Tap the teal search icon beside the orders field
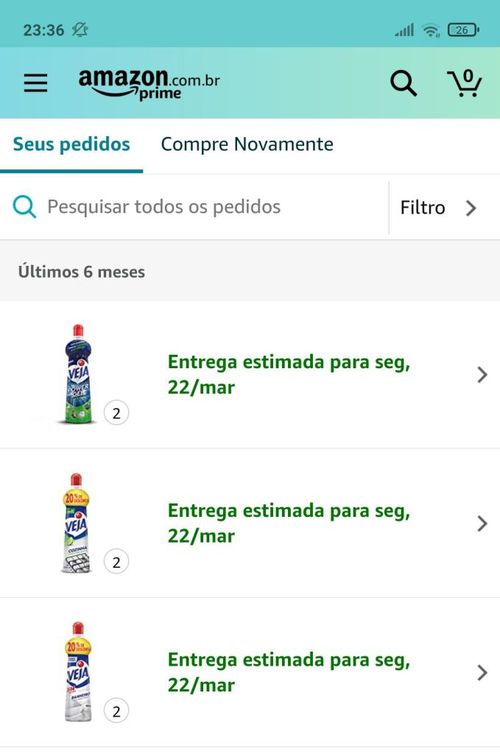Screen dimensions: 500x754 [24, 207]
